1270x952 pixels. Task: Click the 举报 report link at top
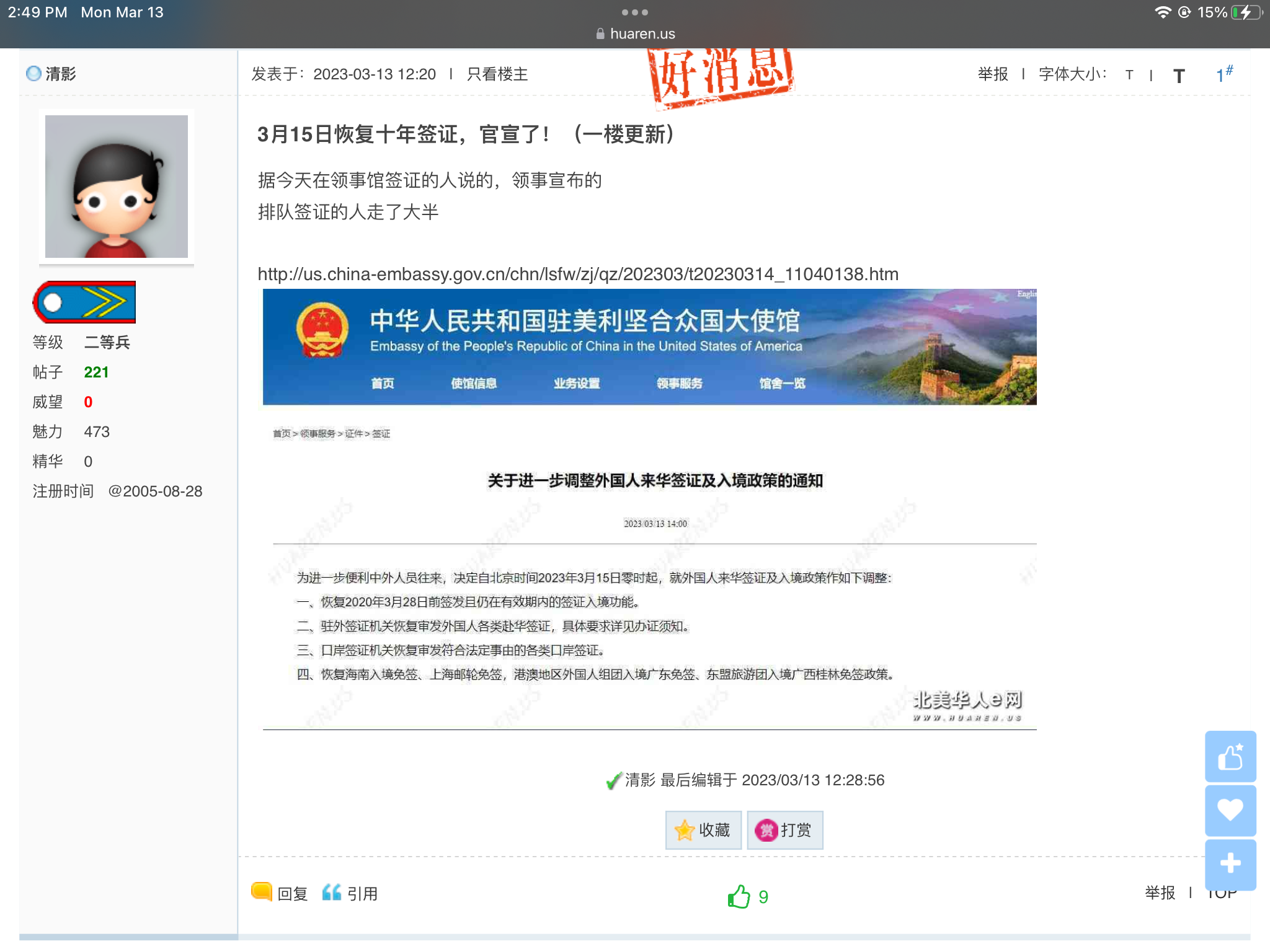point(993,74)
